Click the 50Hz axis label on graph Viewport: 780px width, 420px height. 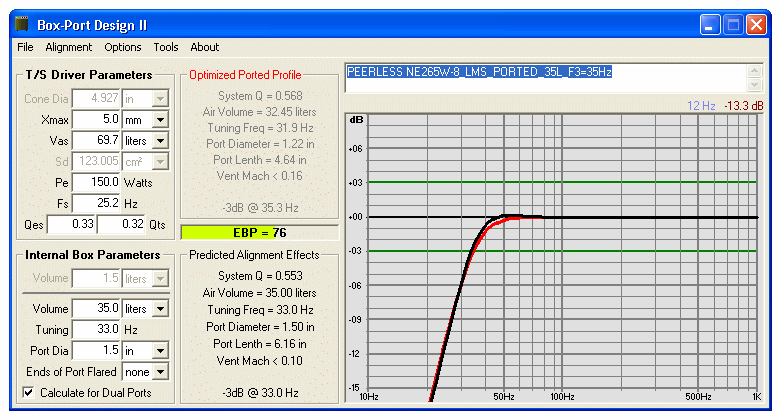[503, 397]
